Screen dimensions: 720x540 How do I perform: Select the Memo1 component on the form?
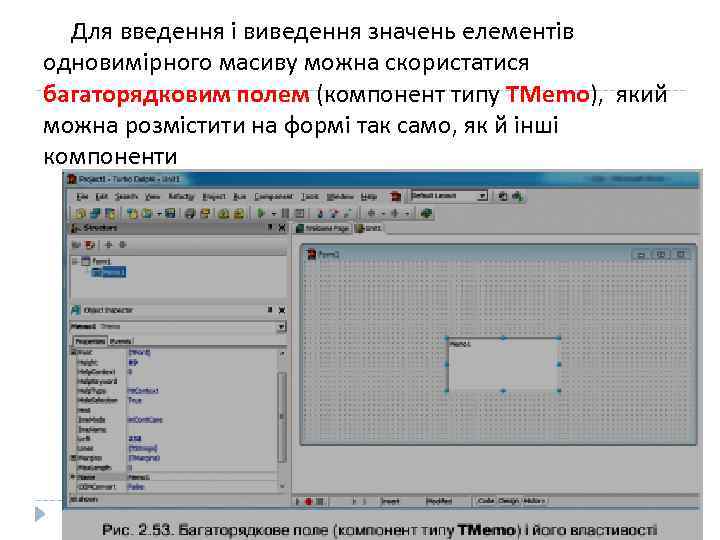pyautogui.click(x=503, y=365)
